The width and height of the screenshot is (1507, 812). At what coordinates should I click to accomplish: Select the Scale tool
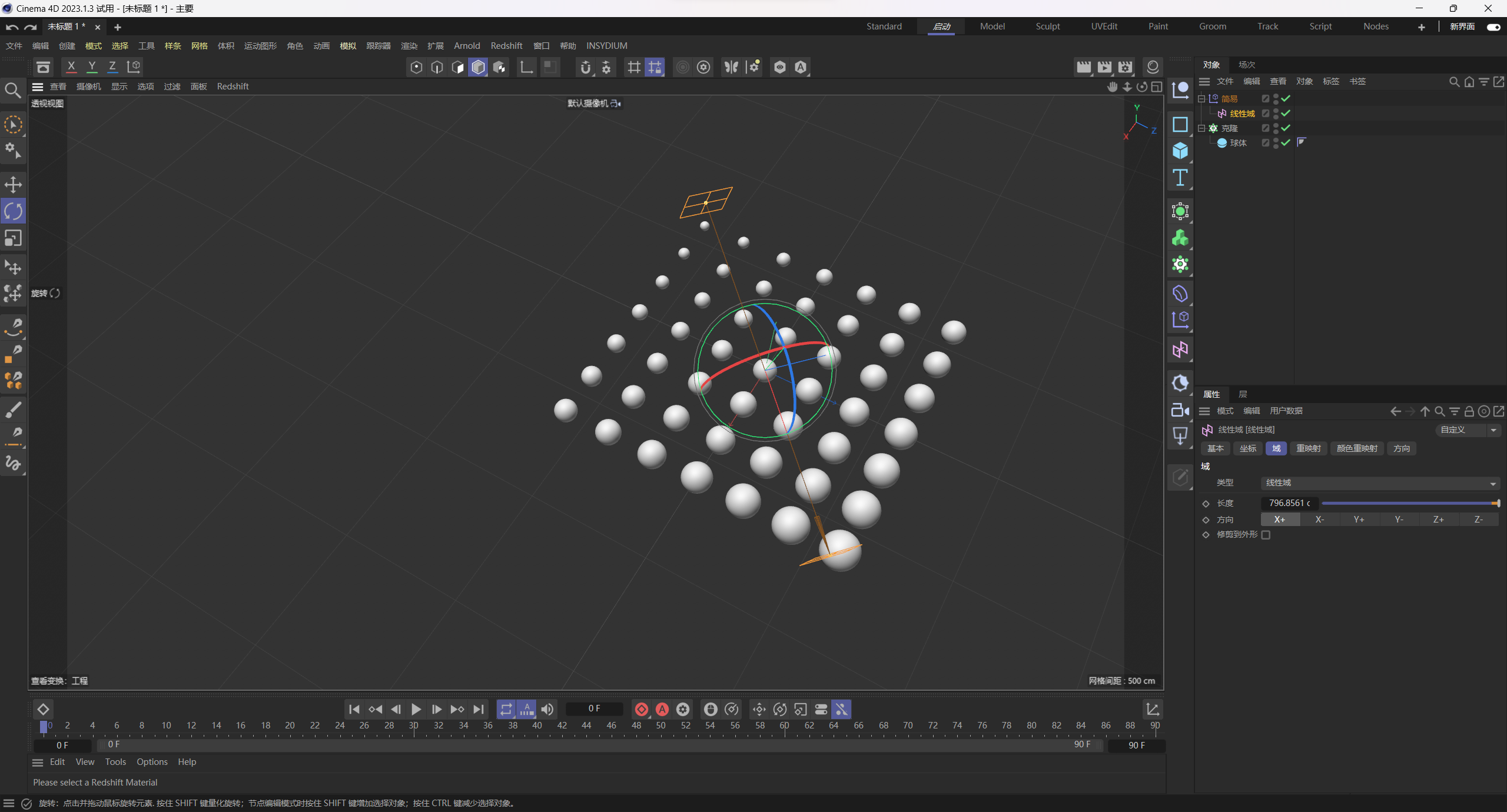13,238
